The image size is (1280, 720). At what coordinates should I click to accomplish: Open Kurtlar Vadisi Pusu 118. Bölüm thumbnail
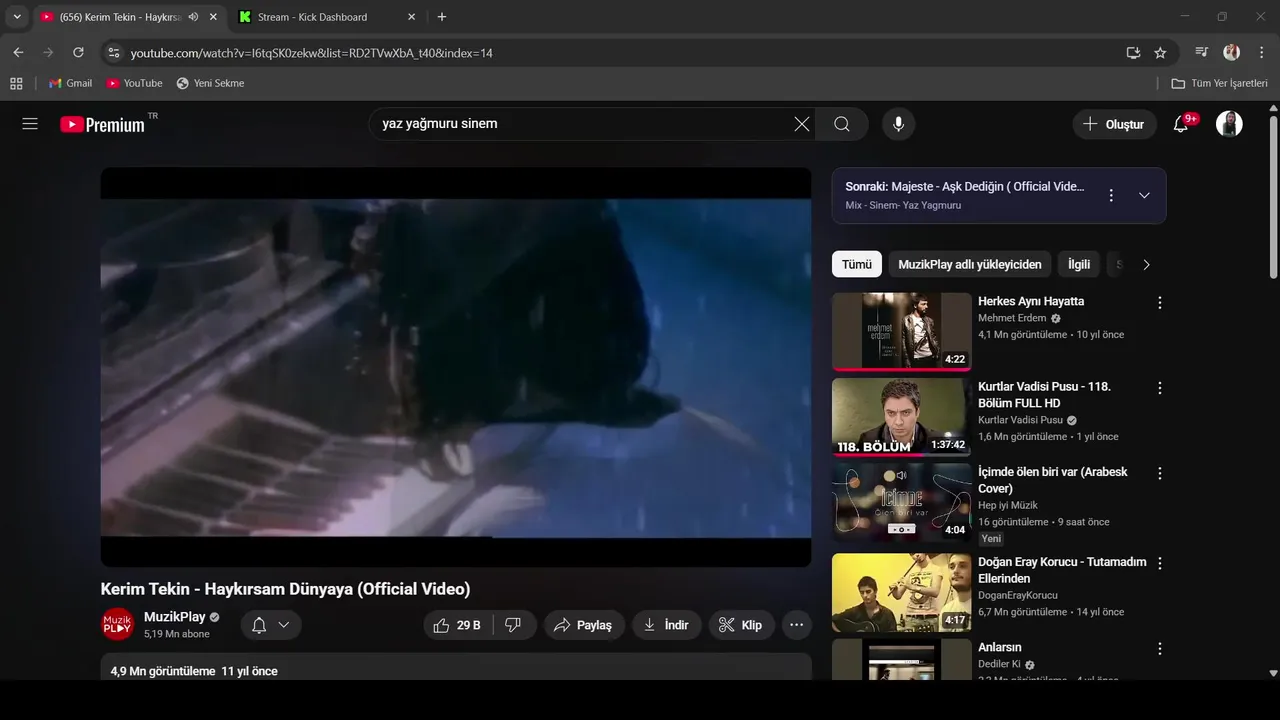[x=902, y=417]
